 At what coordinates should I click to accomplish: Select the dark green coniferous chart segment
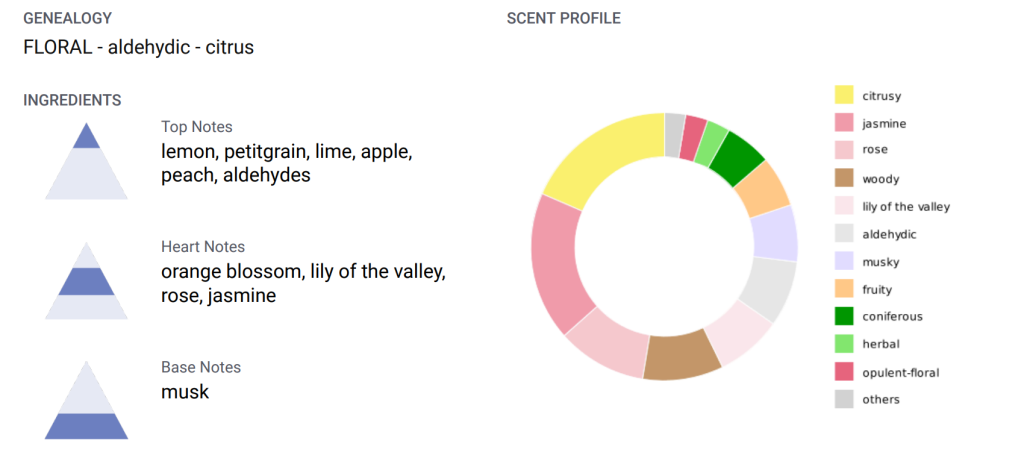pos(742,158)
